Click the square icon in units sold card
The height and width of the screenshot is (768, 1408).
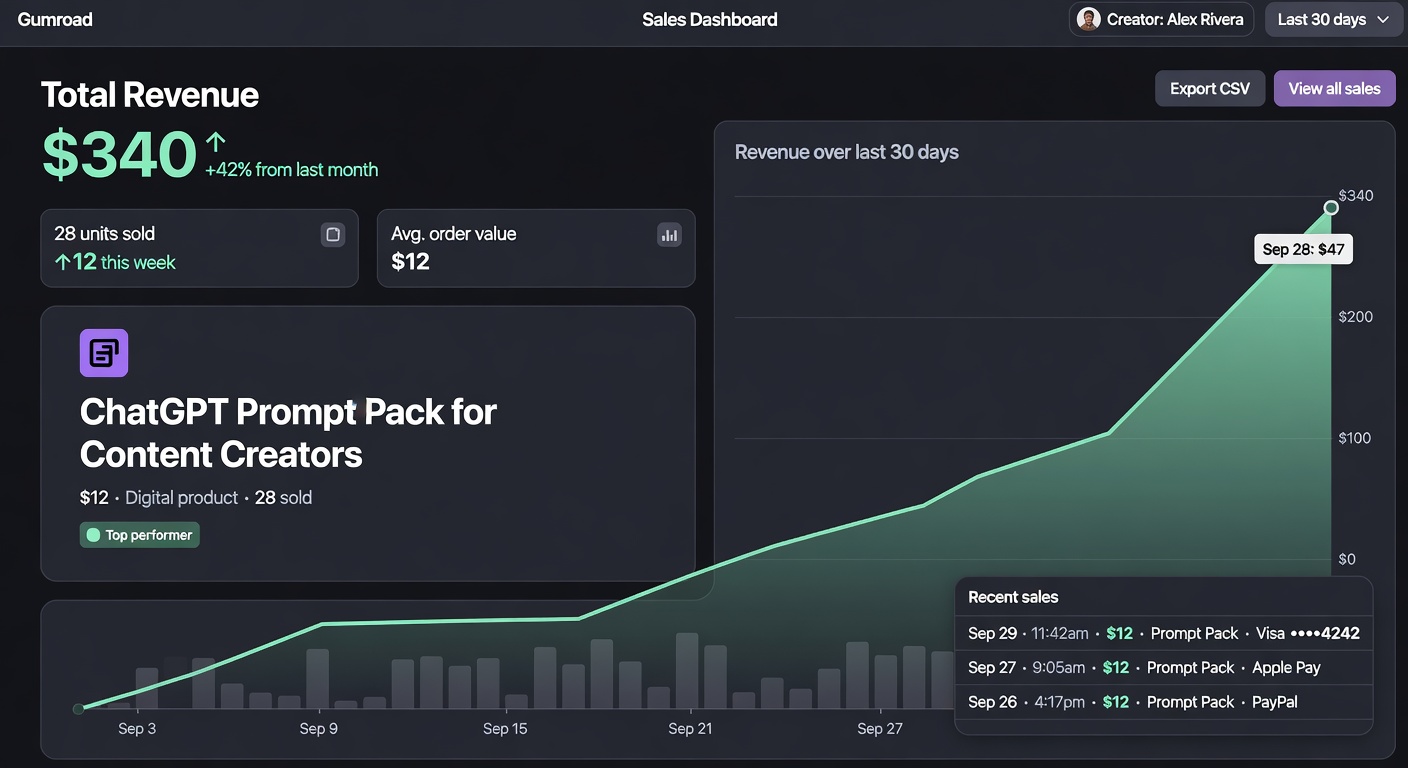point(333,234)
